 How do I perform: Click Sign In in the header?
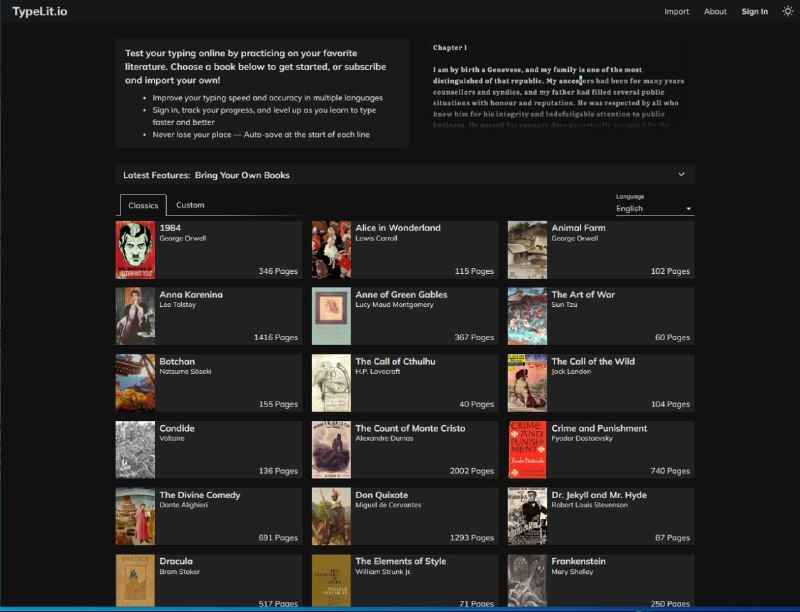[x=754, y=12]
